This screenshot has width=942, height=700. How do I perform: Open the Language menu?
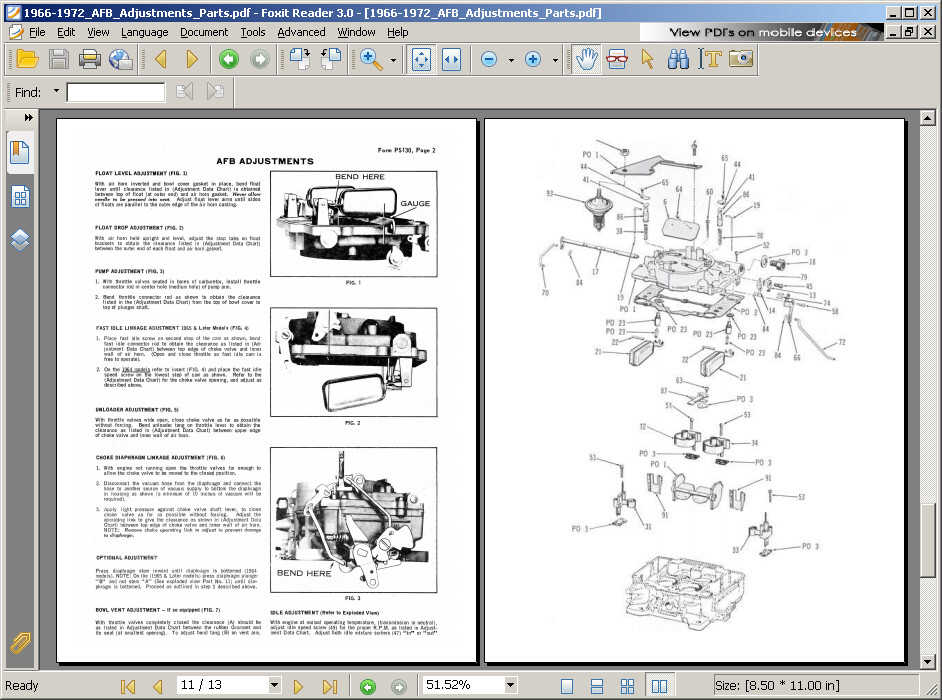click(144, 32)
